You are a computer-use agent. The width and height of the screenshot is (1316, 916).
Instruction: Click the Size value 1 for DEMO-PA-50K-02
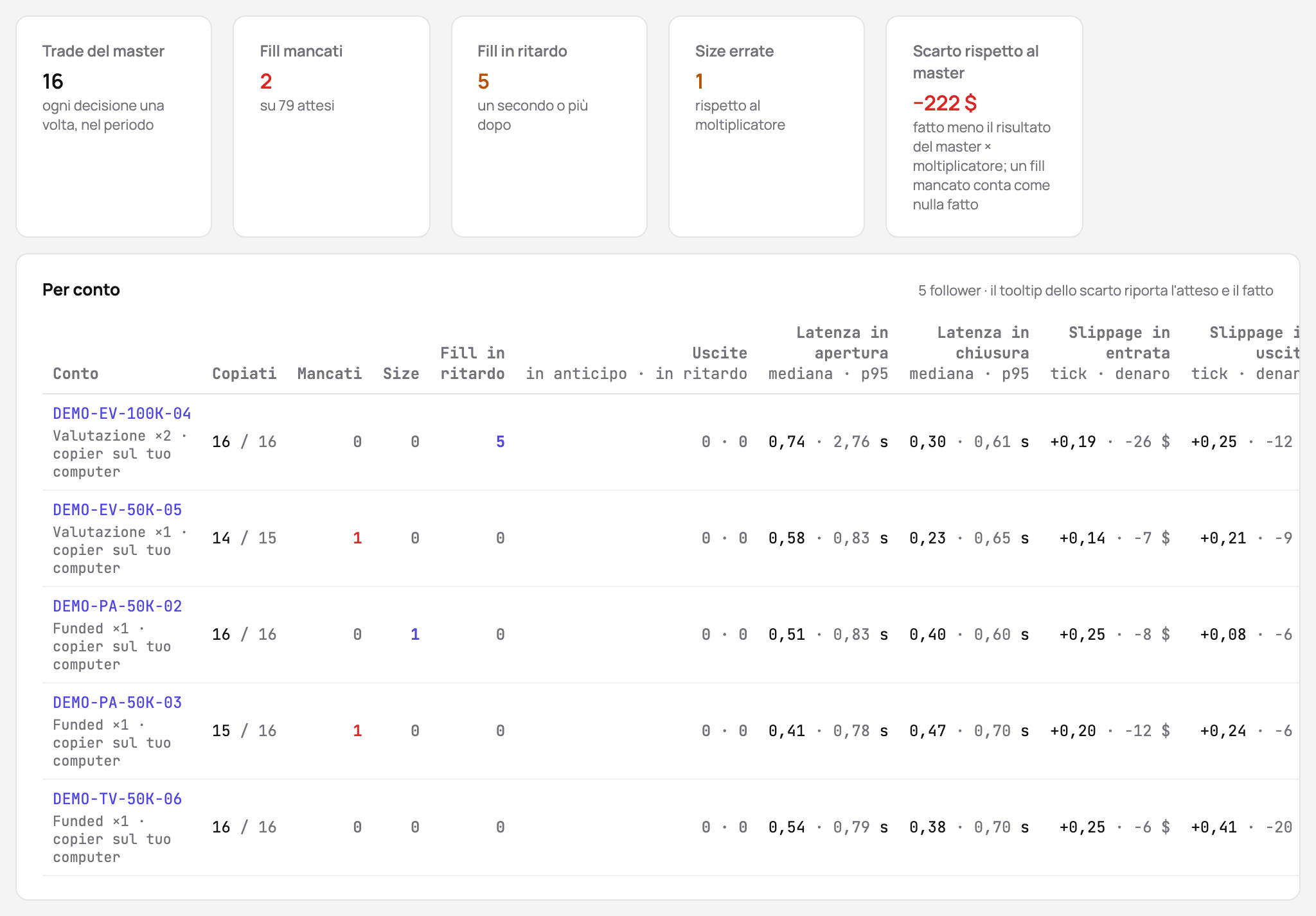[x=415, y=635]
